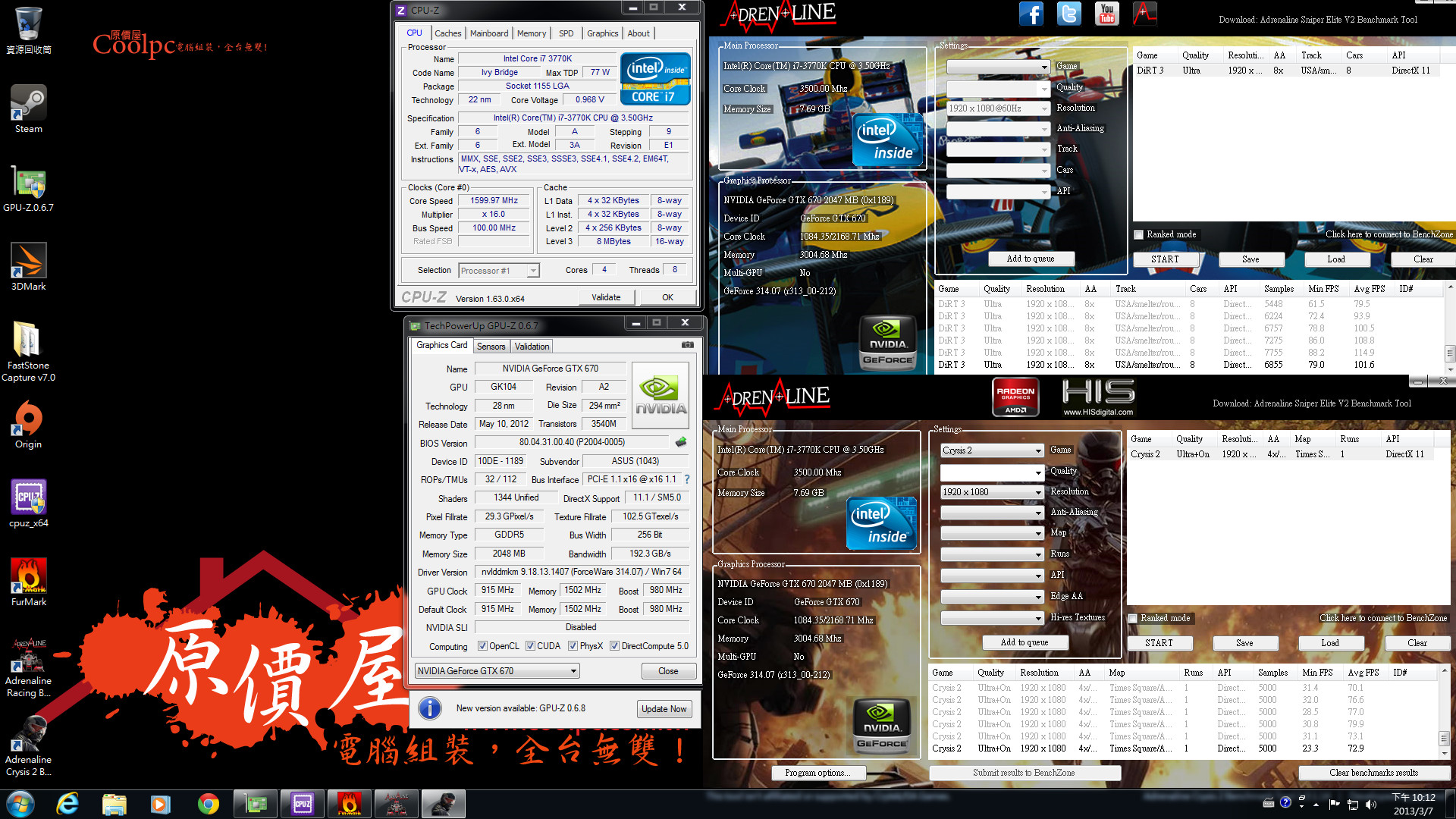Open Google Chrome from the taskbar
Image resolution: width=1456 pixels, height=819 pixels.
pos(208,804)
